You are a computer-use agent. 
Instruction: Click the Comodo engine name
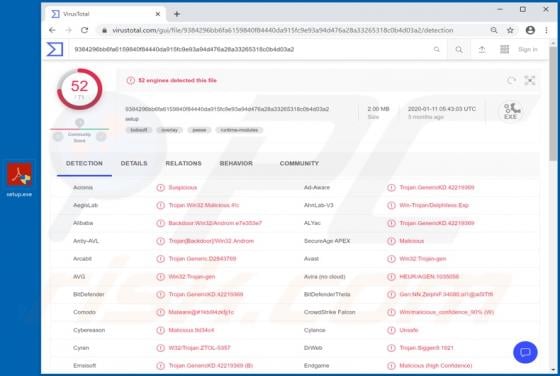coord(84,312)
